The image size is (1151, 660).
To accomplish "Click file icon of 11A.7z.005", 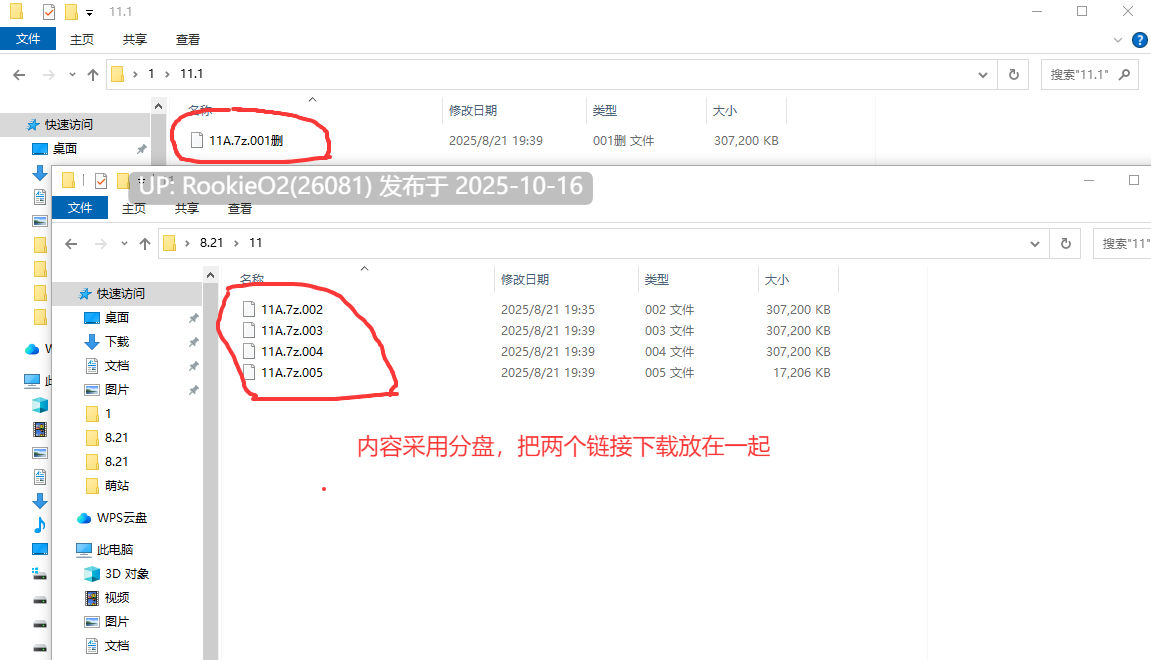I will 249,372.
